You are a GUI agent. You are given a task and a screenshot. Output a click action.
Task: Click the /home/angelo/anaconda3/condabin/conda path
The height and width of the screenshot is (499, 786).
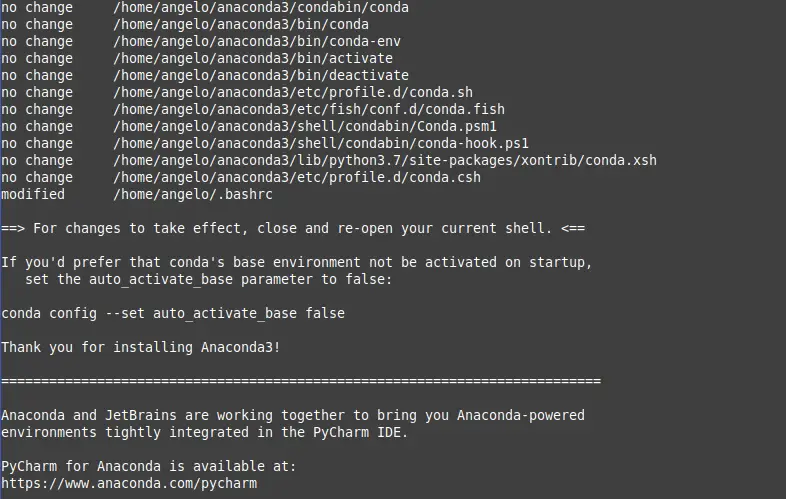click(261, 8)
